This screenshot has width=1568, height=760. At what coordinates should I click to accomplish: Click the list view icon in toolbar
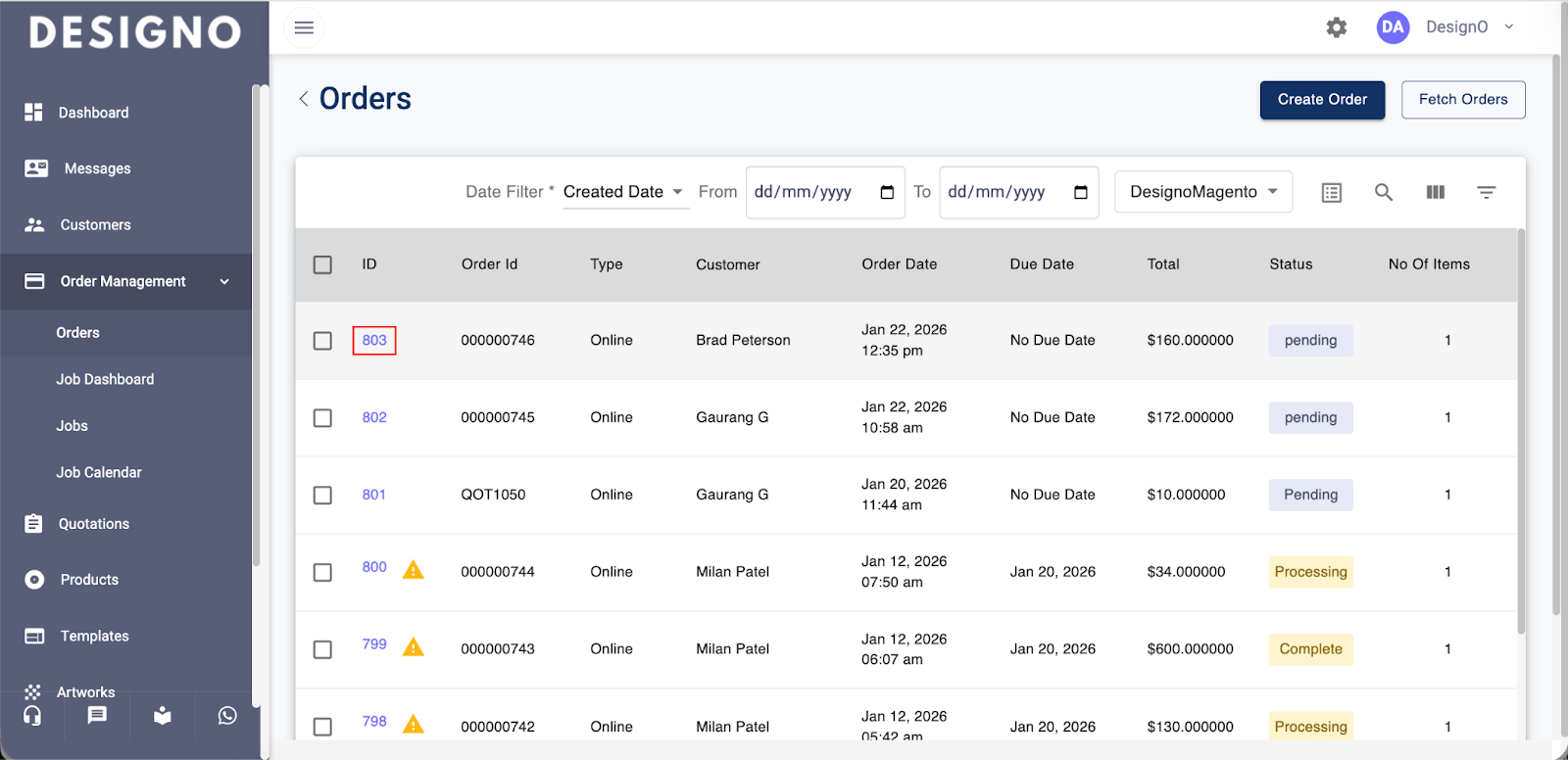click(x=1331, y=192)
